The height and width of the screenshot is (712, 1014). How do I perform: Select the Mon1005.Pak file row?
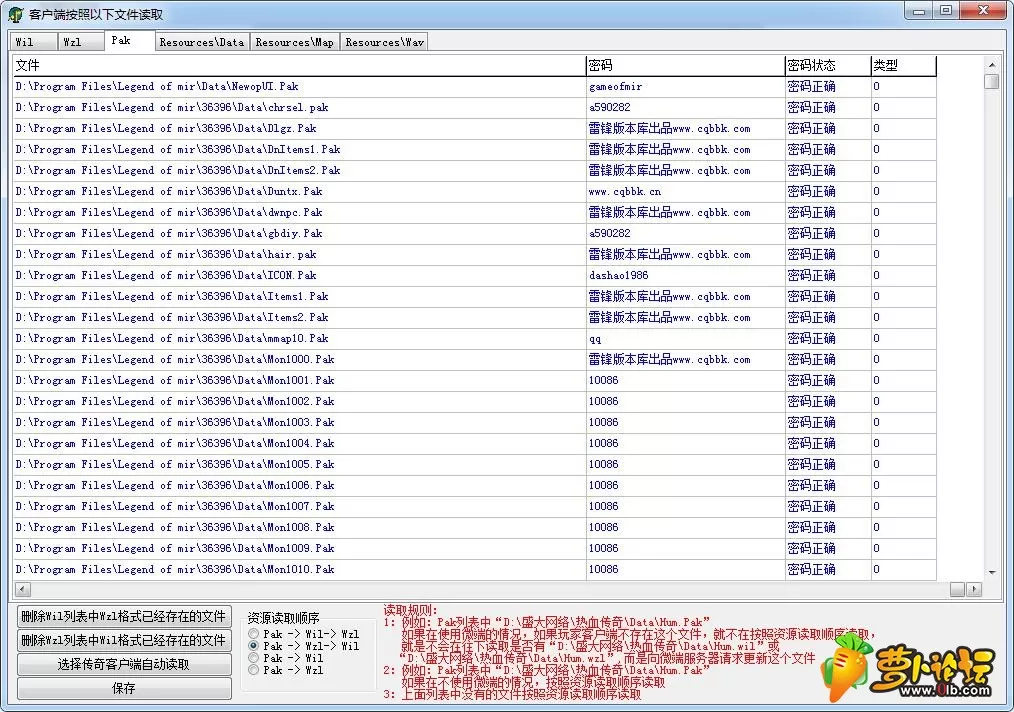475,464
